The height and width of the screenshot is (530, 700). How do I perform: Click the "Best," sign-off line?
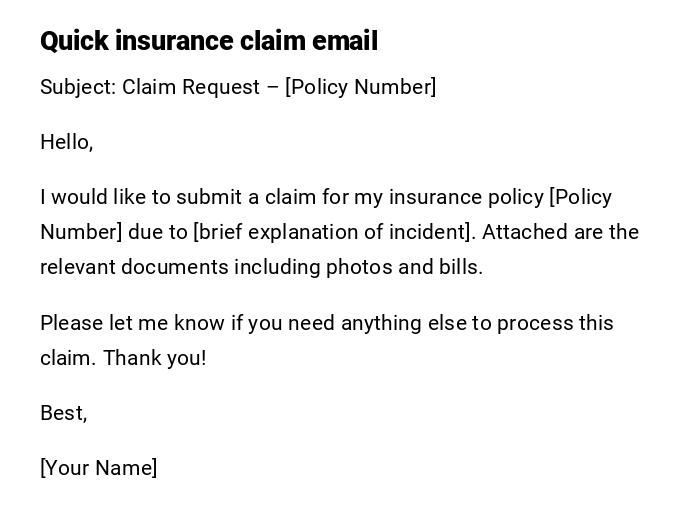[64, 413]
